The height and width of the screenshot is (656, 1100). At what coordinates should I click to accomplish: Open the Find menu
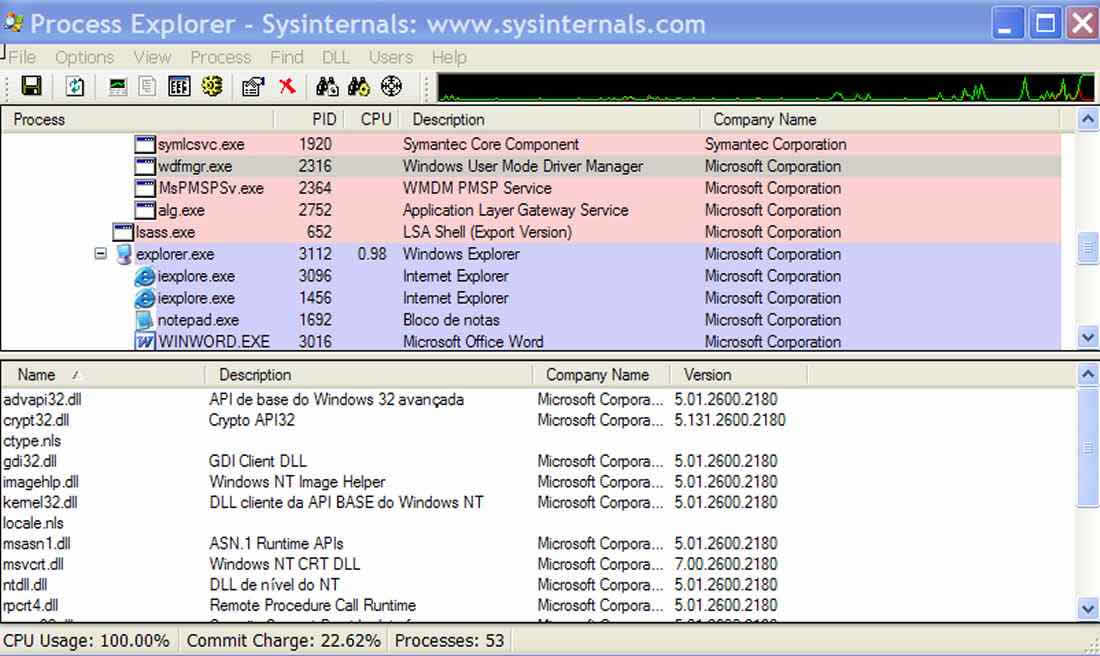pos(287,57)
